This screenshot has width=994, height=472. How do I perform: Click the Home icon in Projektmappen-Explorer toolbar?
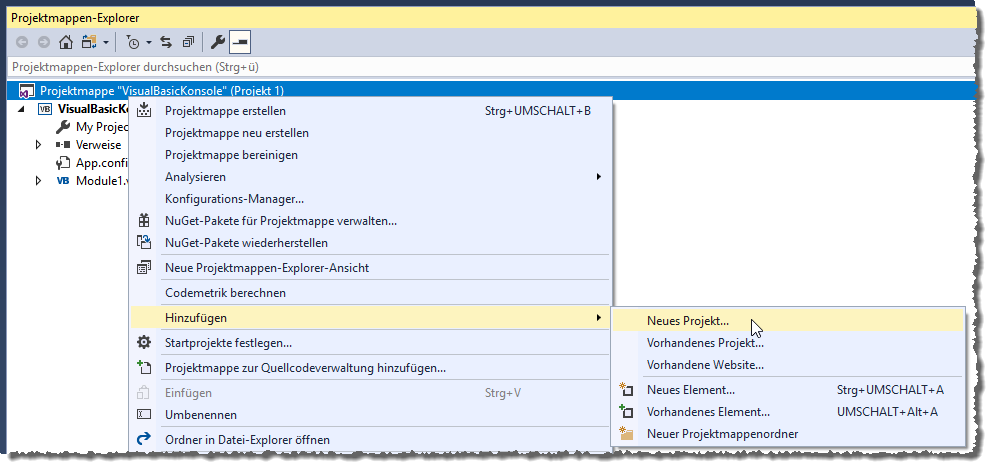65,42
